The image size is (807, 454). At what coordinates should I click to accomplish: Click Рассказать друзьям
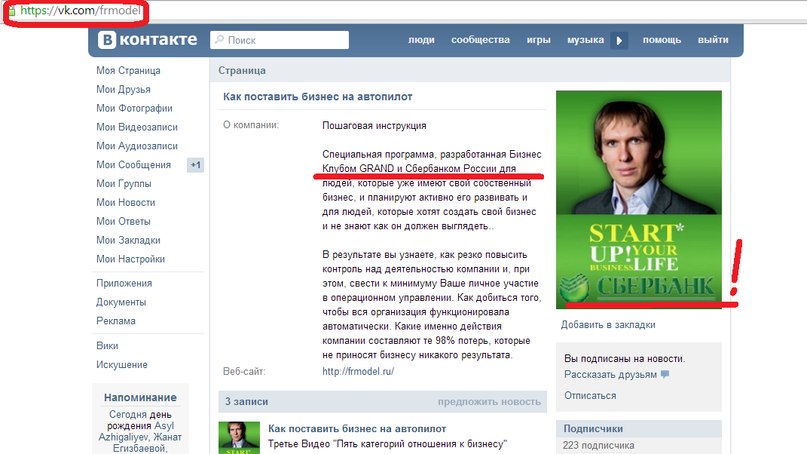[610, 375]
